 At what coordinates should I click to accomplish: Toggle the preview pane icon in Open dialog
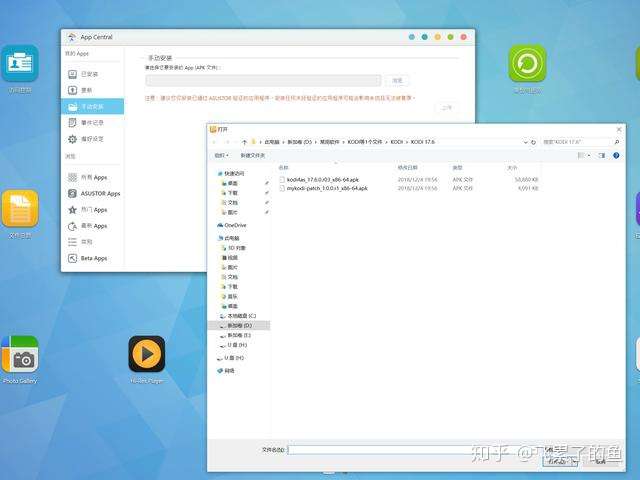(x=602, y=156)
